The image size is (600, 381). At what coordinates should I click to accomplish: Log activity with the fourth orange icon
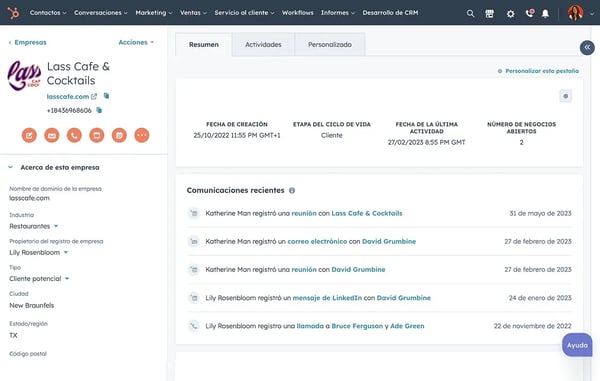97,135
